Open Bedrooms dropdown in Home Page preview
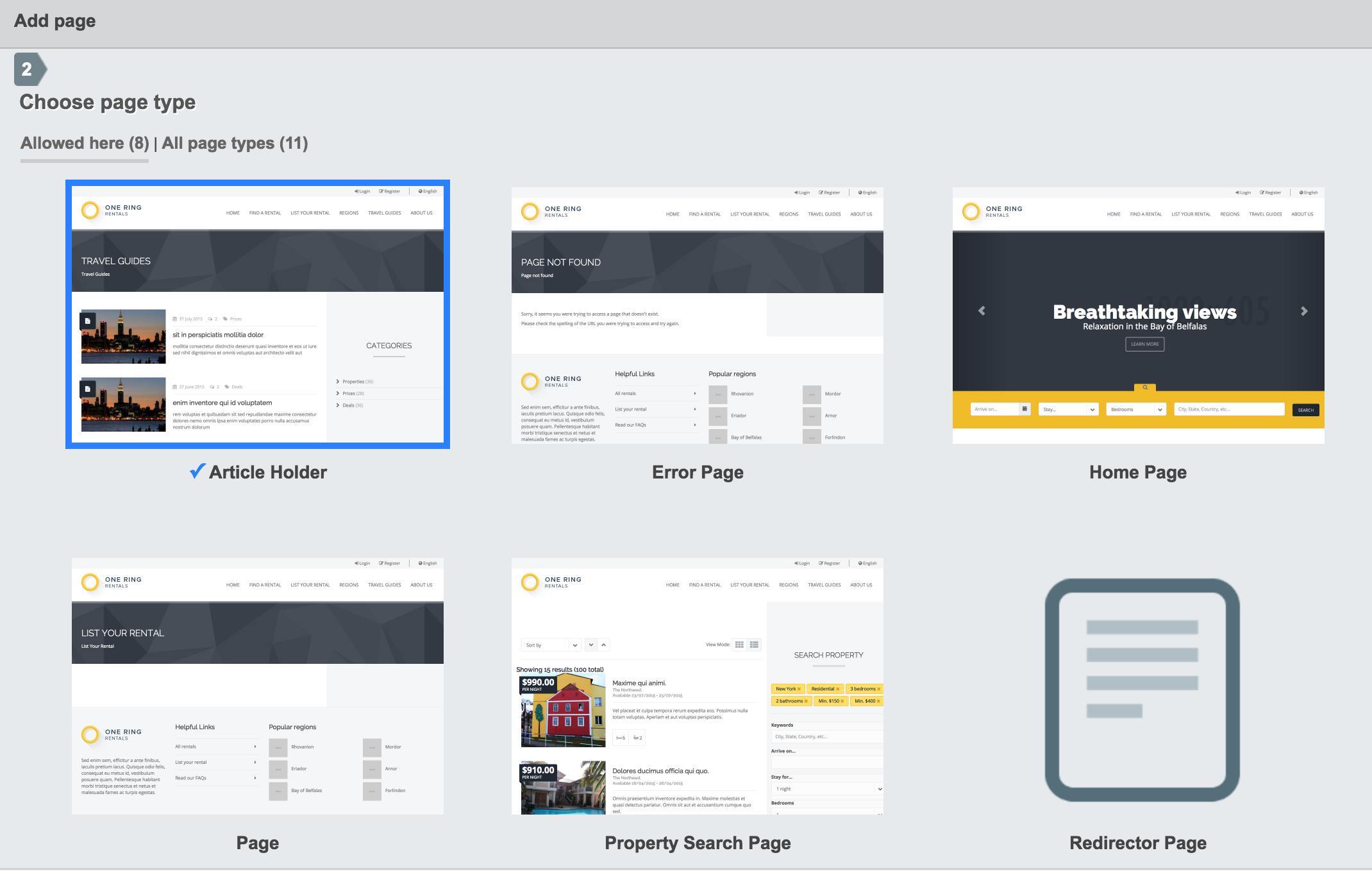The width and height of the screenshot is (1372, 871). pos(1135,409)
